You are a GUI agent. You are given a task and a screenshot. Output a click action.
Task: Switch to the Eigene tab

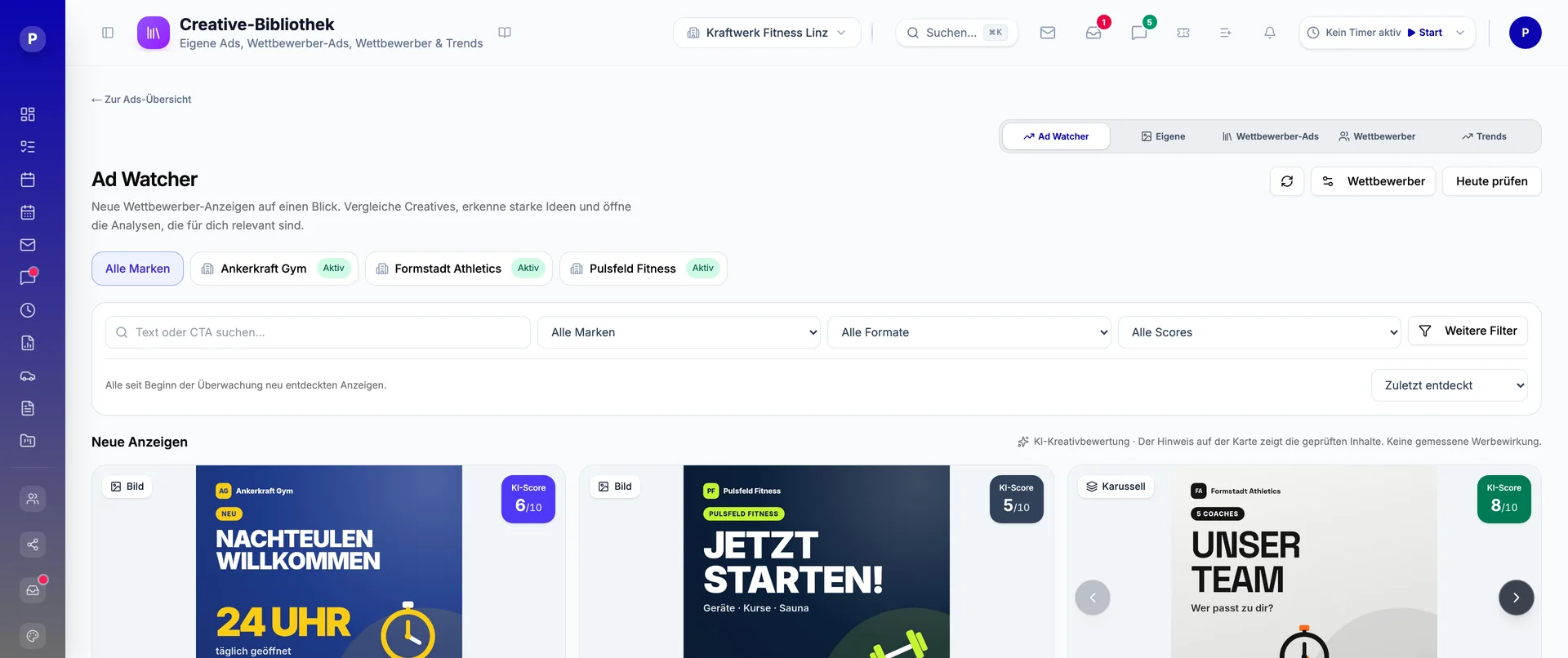[1163, 136]
